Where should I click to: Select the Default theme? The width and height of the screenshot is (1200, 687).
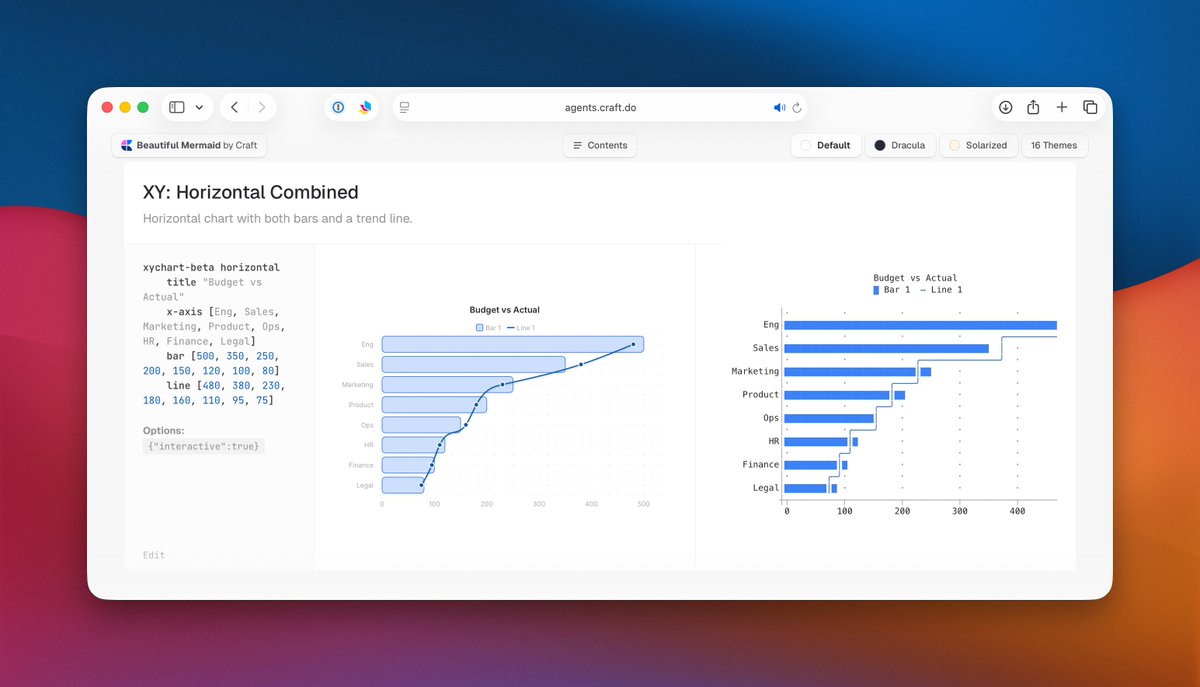[825, 145]
